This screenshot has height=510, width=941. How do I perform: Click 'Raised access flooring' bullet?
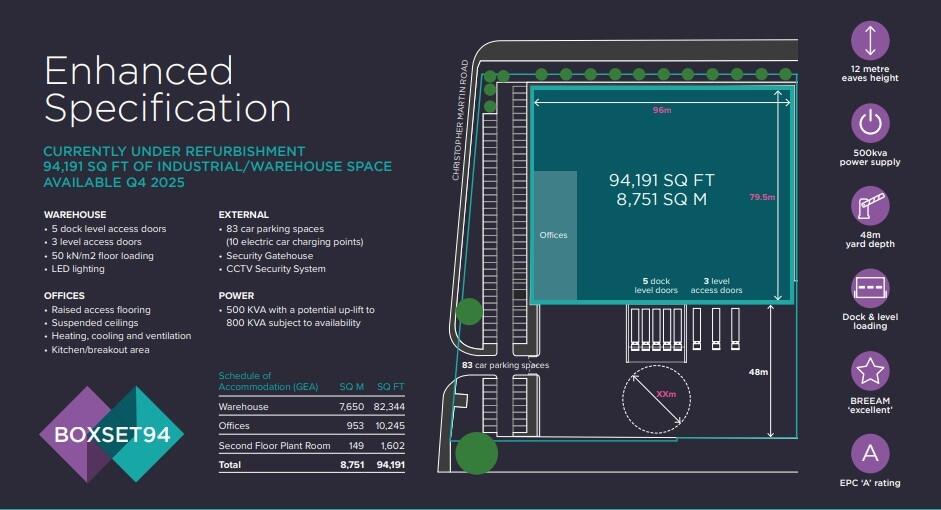pyautogui.click(x=97, y=310)
